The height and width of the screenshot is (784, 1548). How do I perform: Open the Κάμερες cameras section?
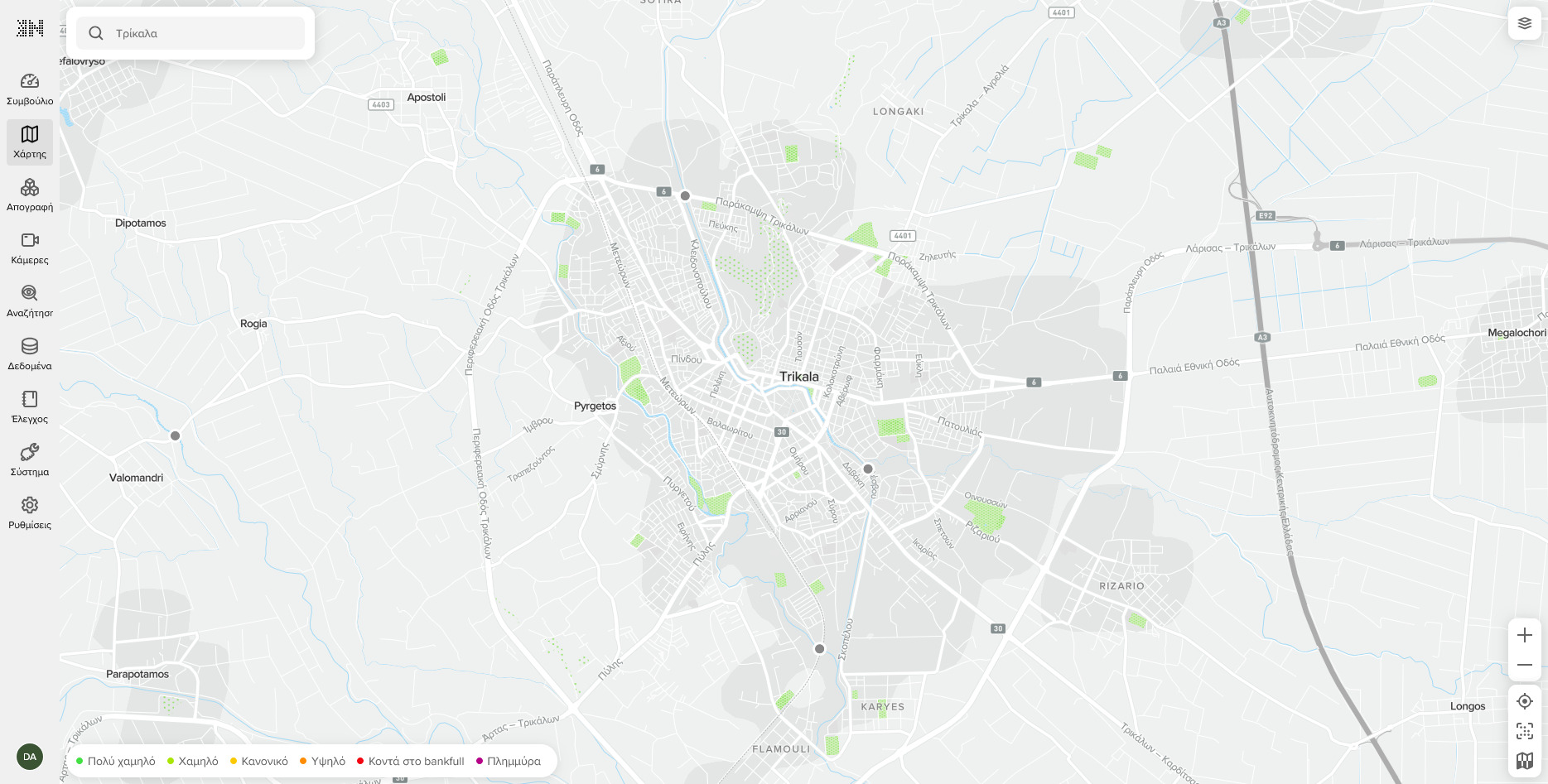(x=30, y=248)
